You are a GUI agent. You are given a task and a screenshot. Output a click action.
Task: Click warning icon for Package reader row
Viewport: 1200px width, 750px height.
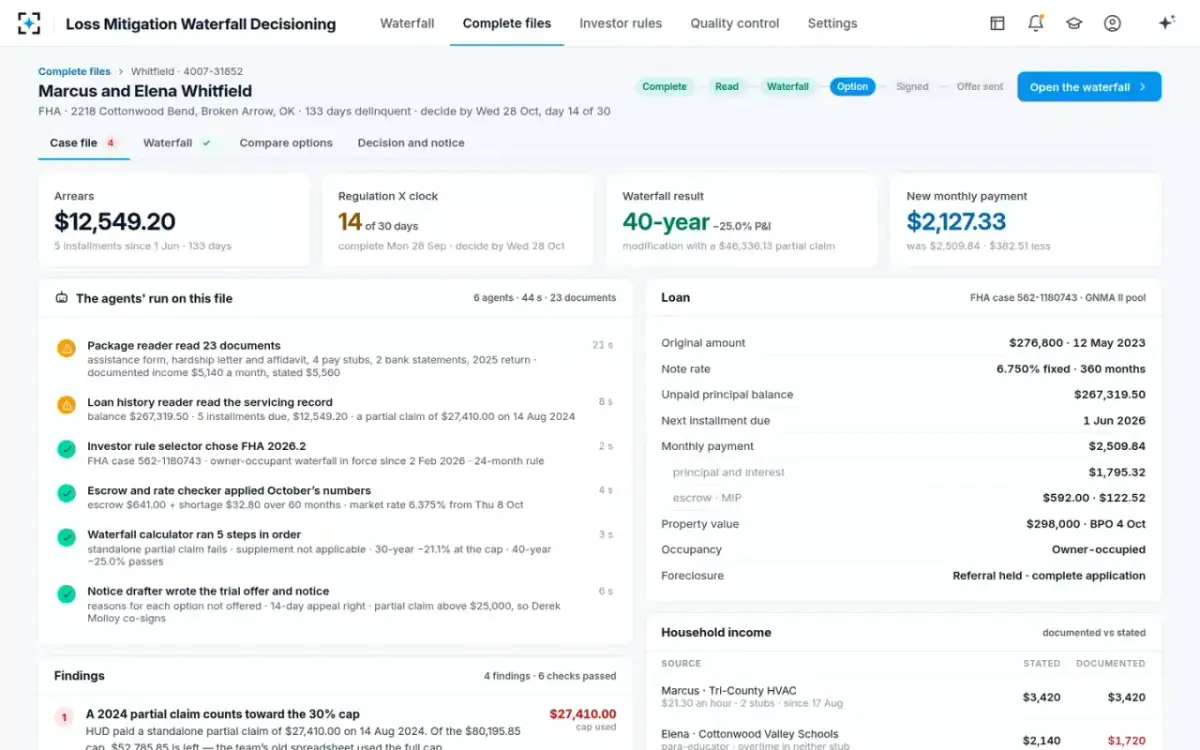(x=66, y=348)
